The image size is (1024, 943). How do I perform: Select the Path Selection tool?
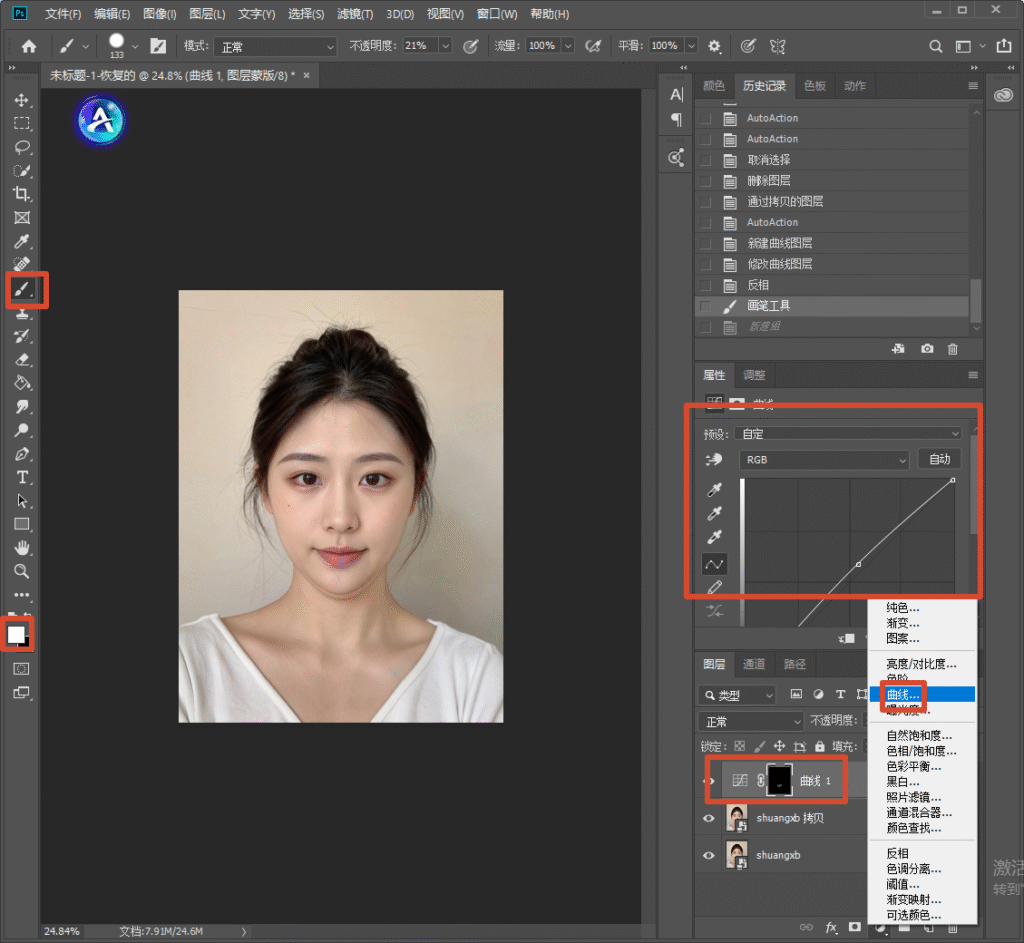click(22, 501)
